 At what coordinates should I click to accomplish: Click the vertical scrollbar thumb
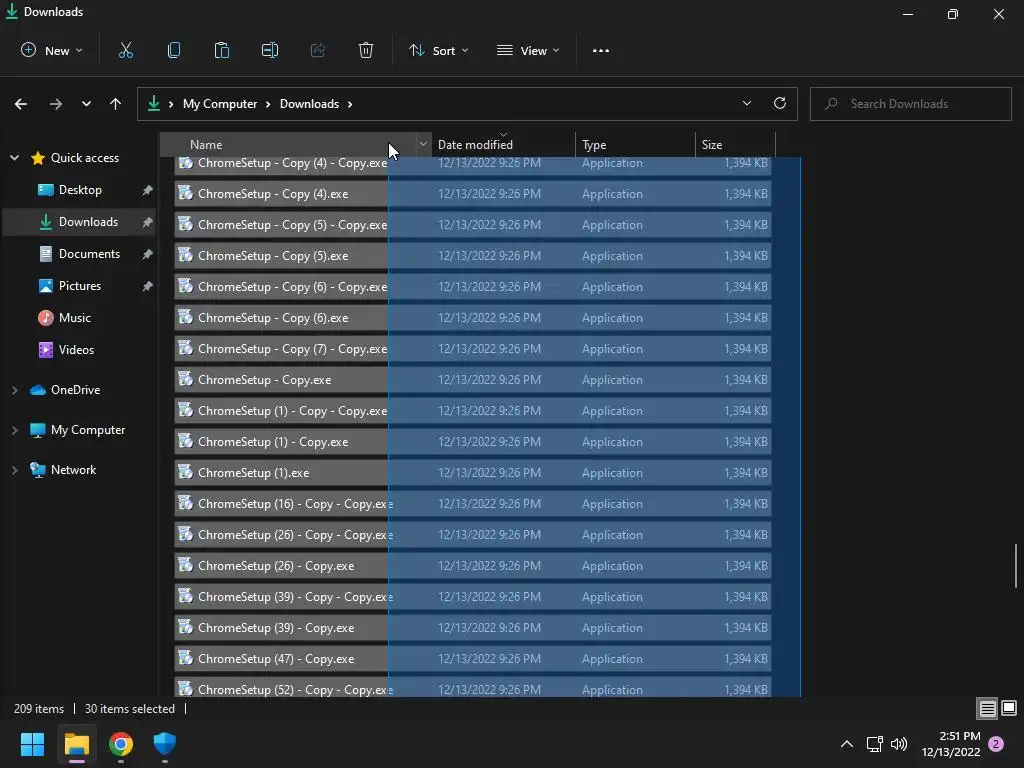(x=1016, y=566)
